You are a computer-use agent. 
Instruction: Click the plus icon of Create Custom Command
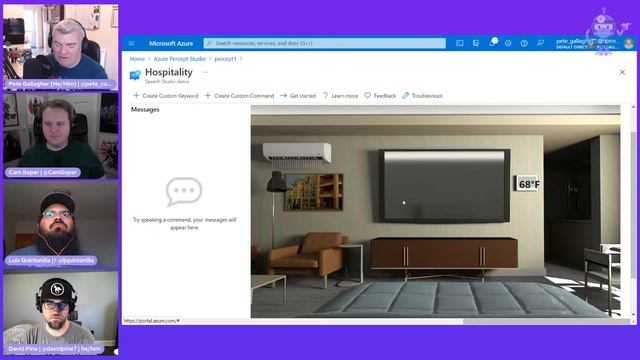click(208, 96)
